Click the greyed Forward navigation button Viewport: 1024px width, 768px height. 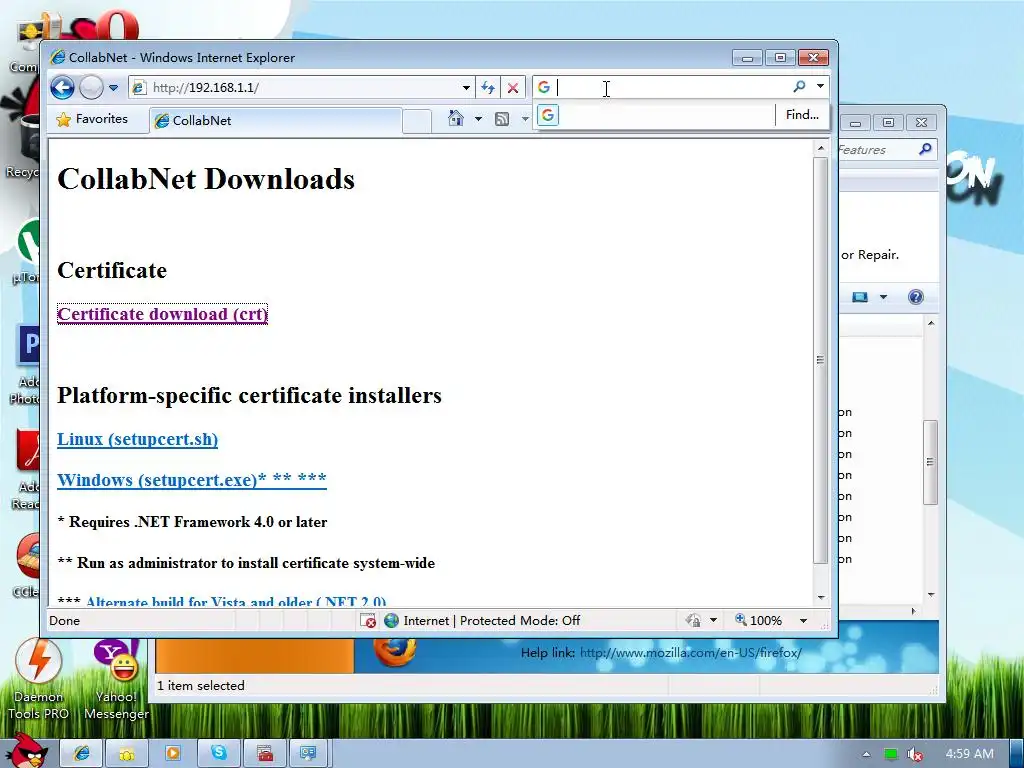[x=91, y=88]
